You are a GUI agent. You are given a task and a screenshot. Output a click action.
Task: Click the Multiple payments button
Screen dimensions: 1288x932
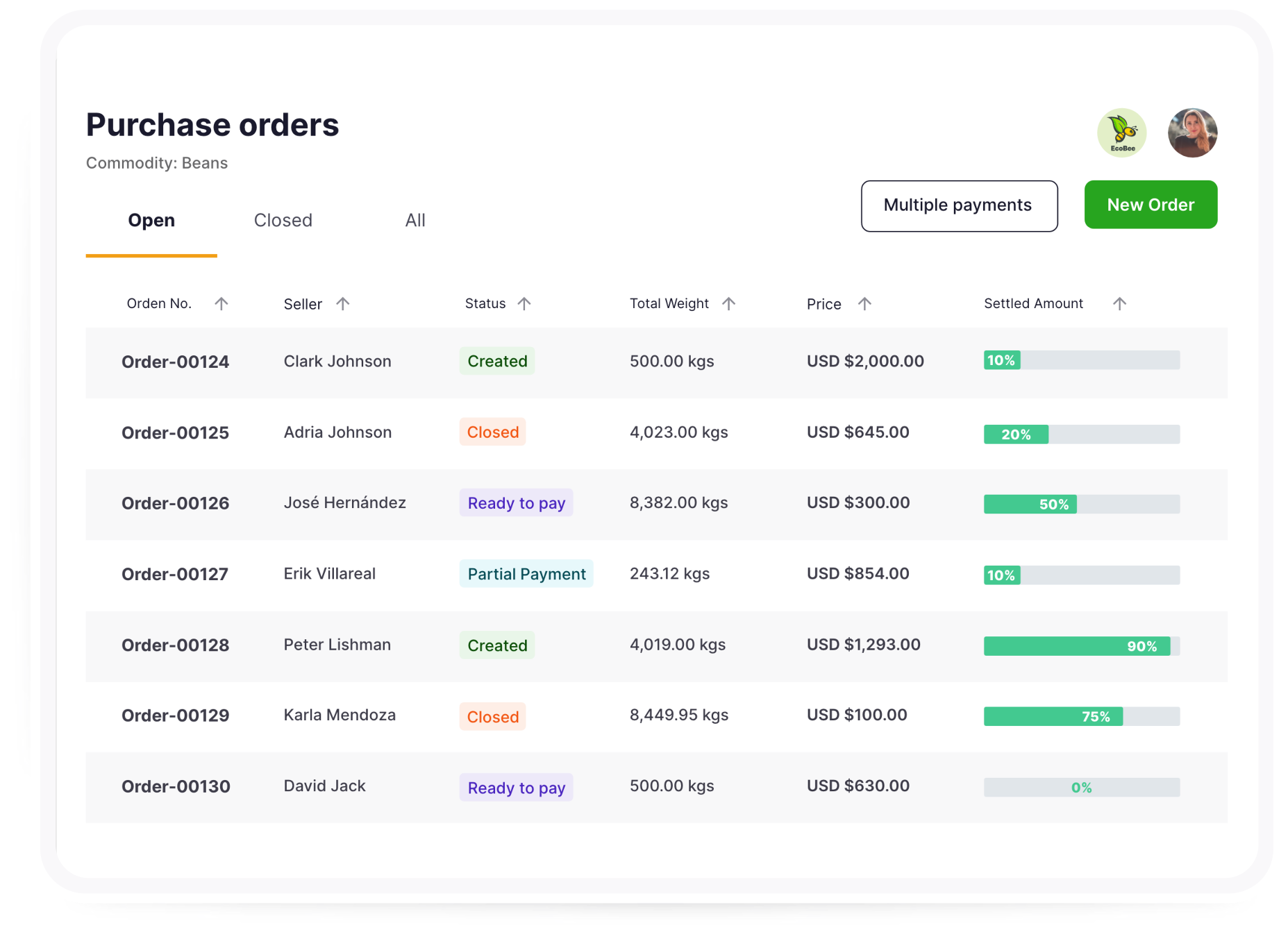(959, 205)
